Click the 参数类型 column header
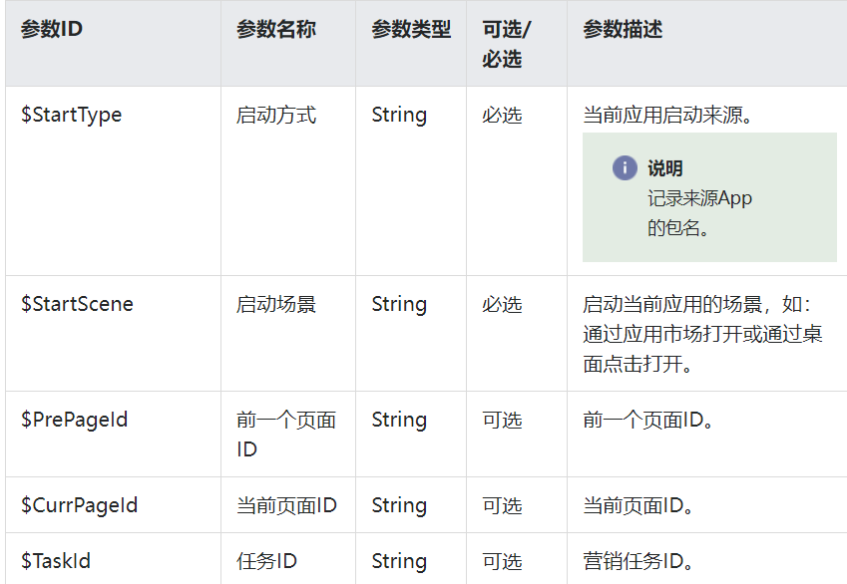This screenshot has width=847, height=584. [411, 29]
